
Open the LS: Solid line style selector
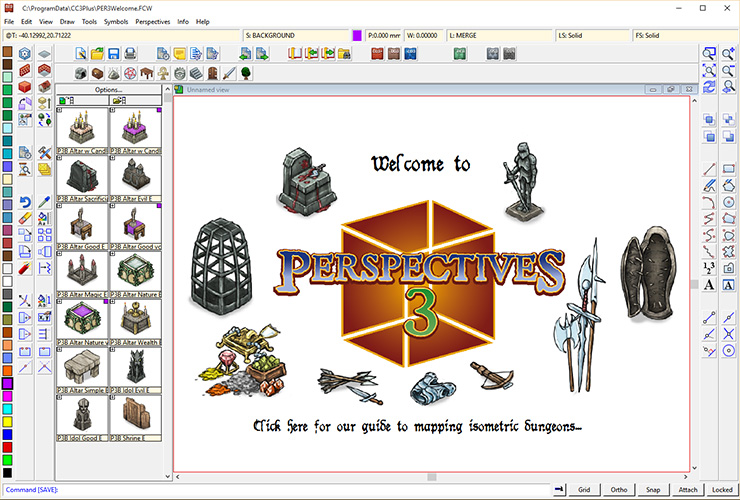[x=593, y=35]
